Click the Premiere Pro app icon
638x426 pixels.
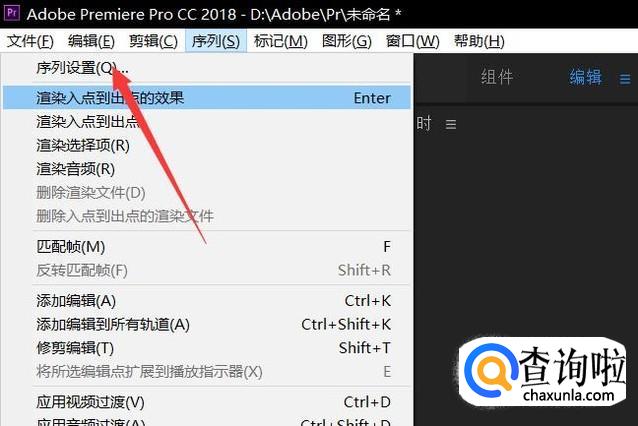coord(12,13)
